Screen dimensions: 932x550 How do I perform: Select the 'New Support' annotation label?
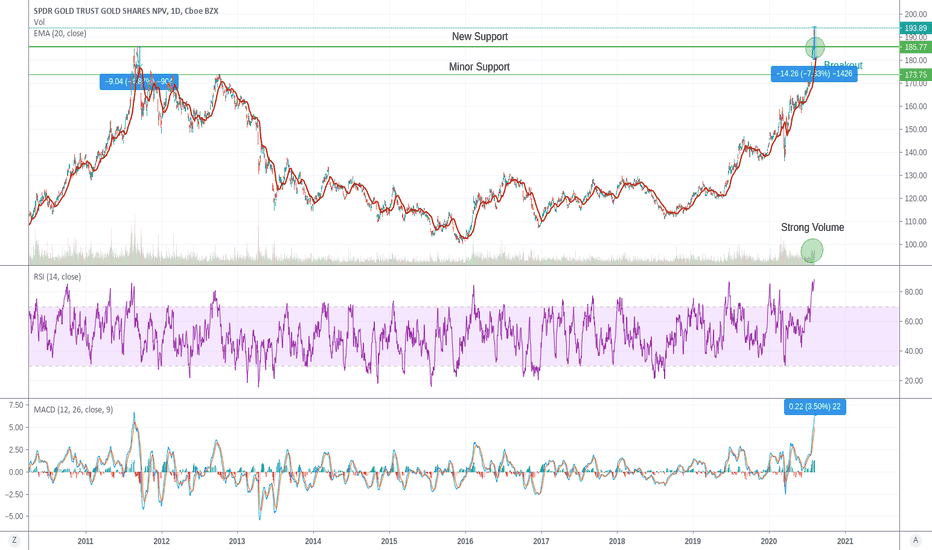[x=480, y=36]
